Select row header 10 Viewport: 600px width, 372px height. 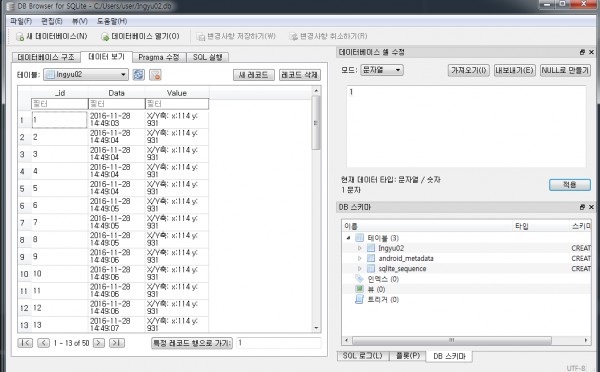pos(24,274)
